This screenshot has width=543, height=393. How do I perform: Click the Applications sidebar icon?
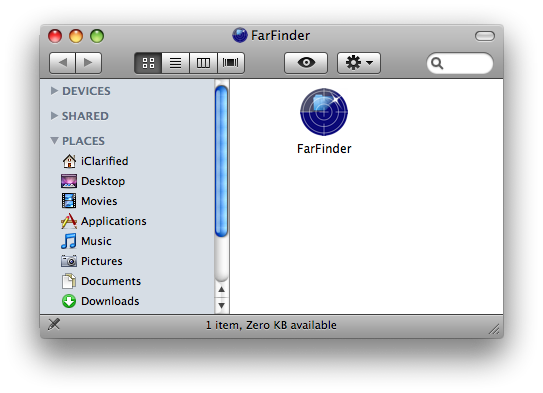[69, 221]
